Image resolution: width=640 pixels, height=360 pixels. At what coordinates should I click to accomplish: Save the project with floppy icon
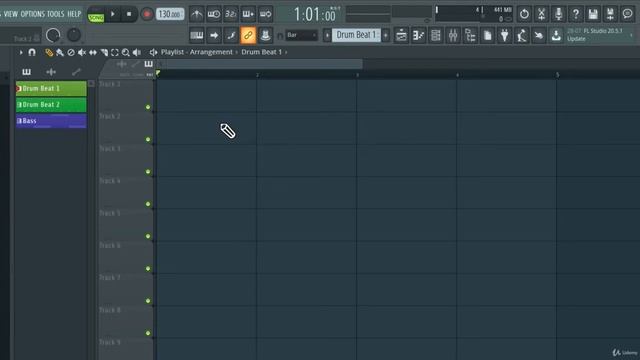[x=593, y=14]
